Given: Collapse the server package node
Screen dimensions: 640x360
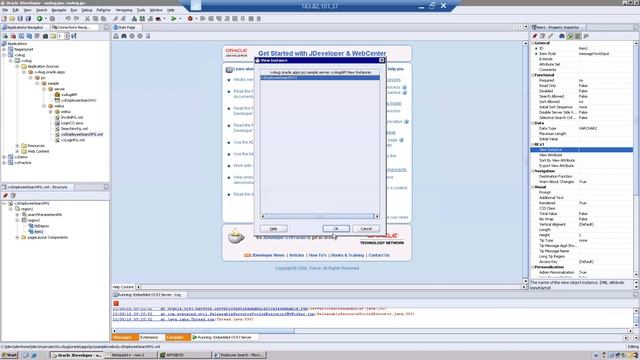Looking at the screenshot, I should 44,89.
